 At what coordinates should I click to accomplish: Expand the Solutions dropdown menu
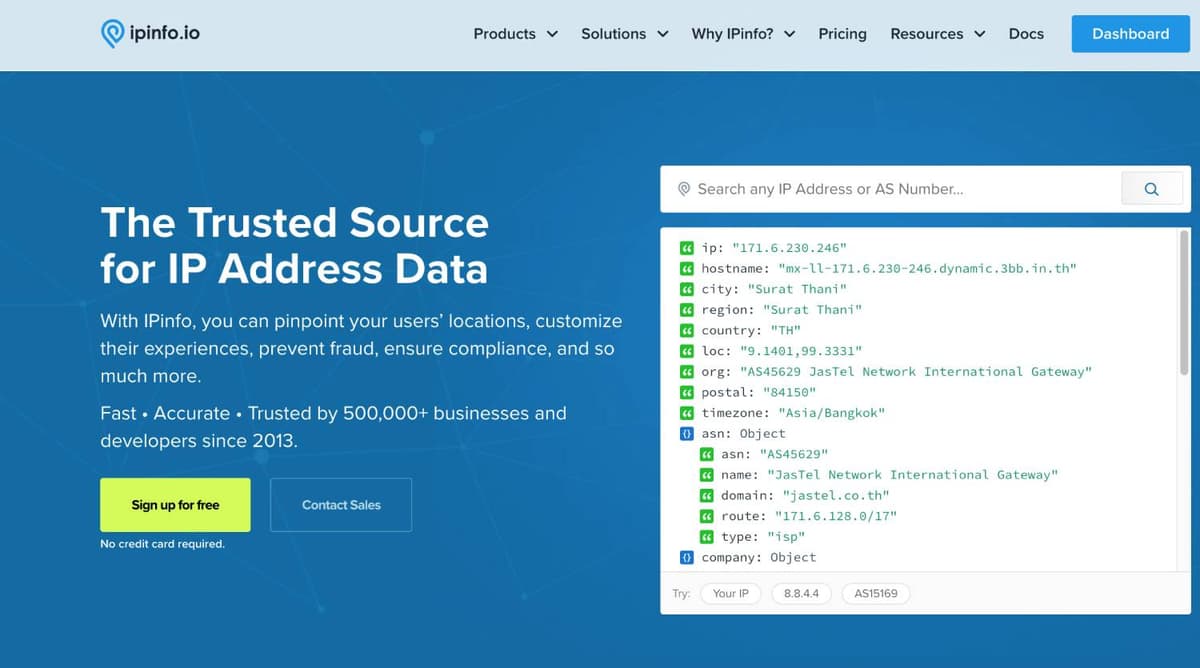coord(624,34)
